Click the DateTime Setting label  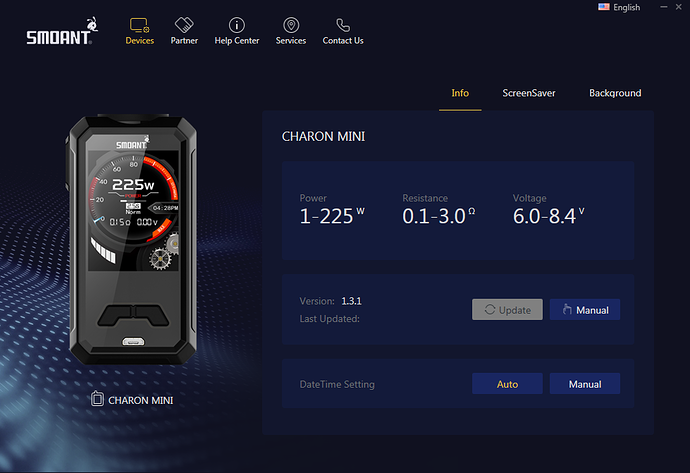[x=337, y=384]
